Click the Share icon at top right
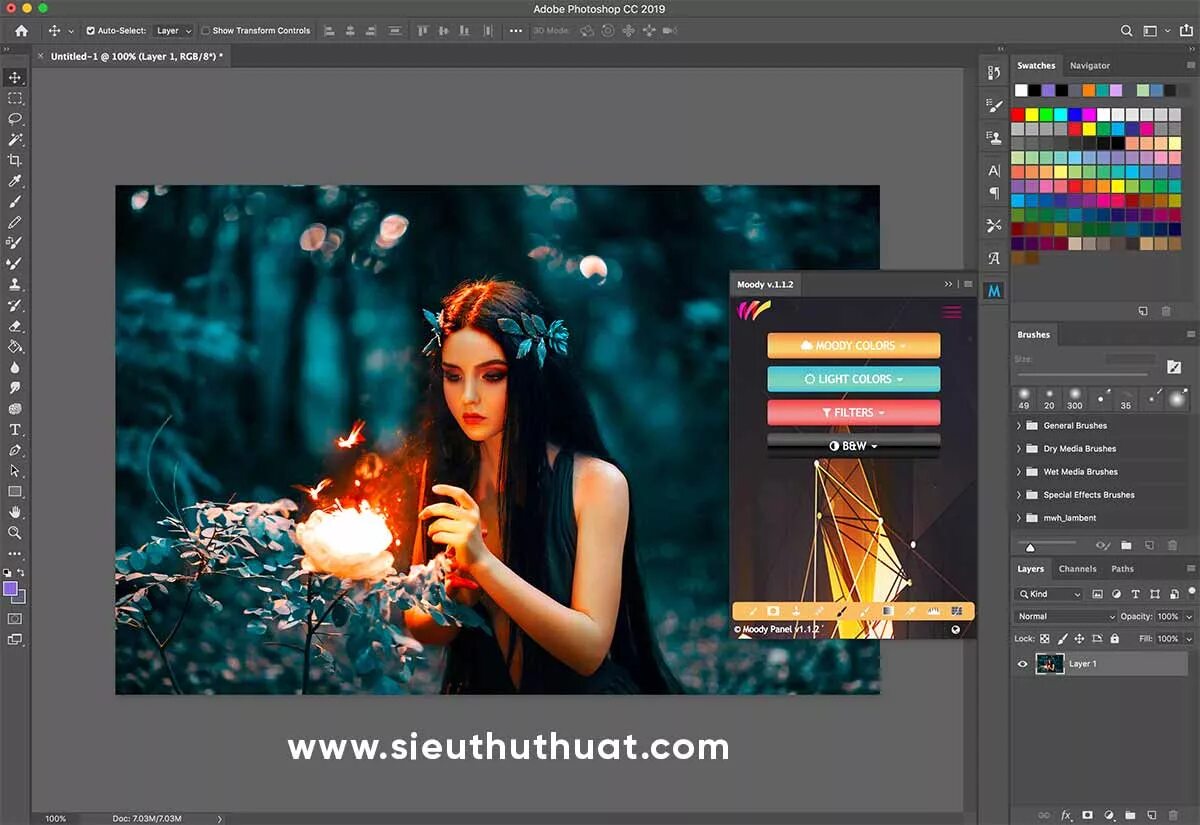This screenshot has width=1200, height=825. [x=1186, y=31]
